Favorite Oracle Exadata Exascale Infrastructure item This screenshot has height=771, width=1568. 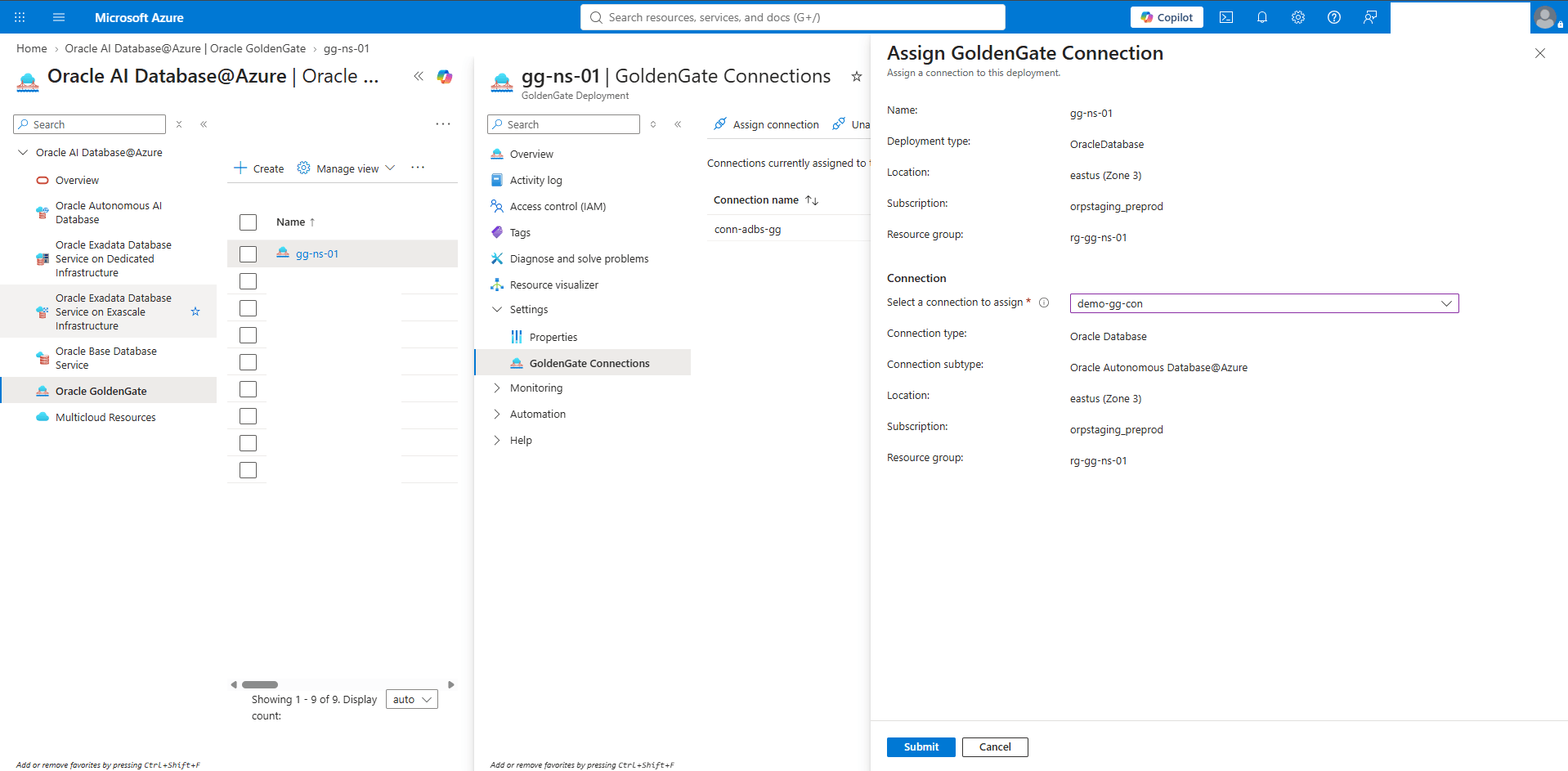[x=195, y=312]
